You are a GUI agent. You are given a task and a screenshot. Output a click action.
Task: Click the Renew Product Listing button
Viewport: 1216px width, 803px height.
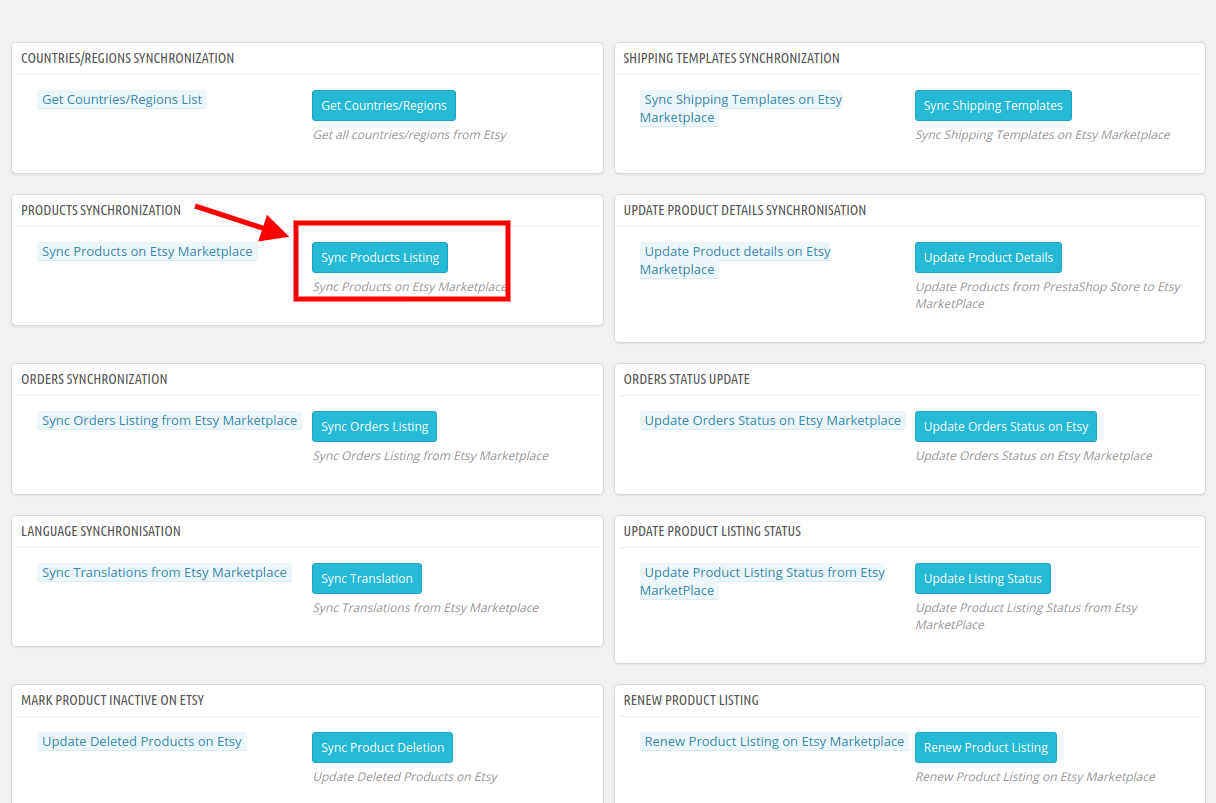(x=986, y=748)
